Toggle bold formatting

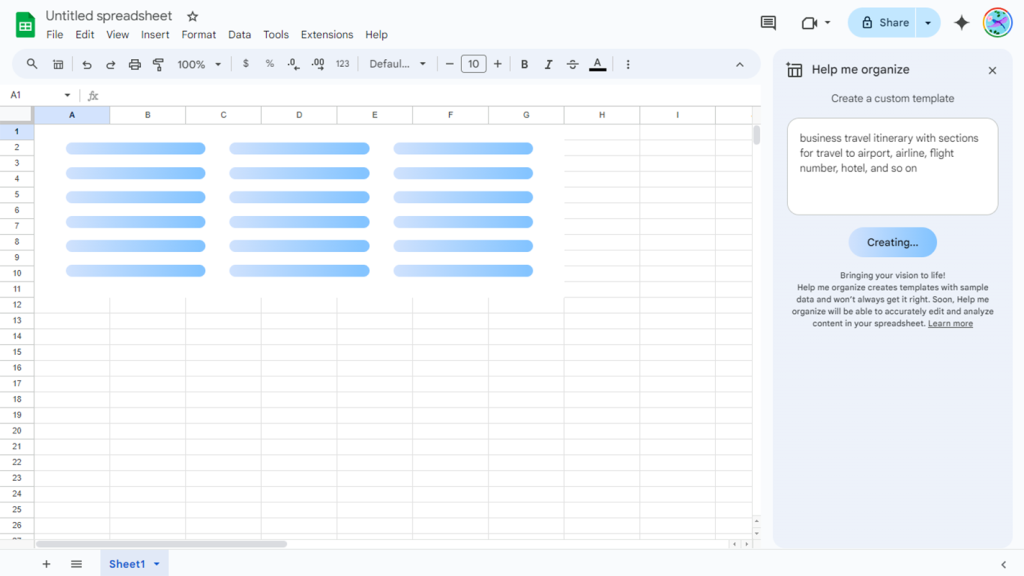pyautogui.click(x=524, y=64)
